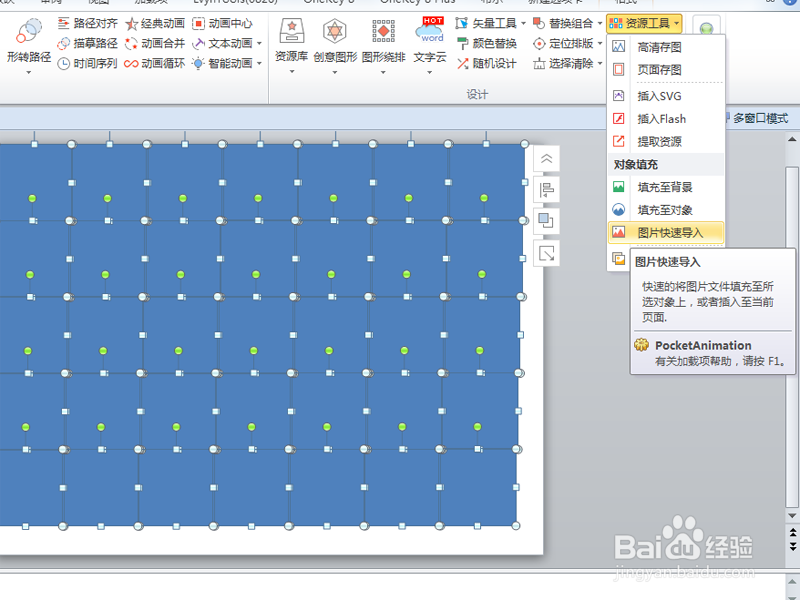Expand 选择清除 dropdown arrow
The height and width of the screenshot is (600, 800).
tap(599, 63)
